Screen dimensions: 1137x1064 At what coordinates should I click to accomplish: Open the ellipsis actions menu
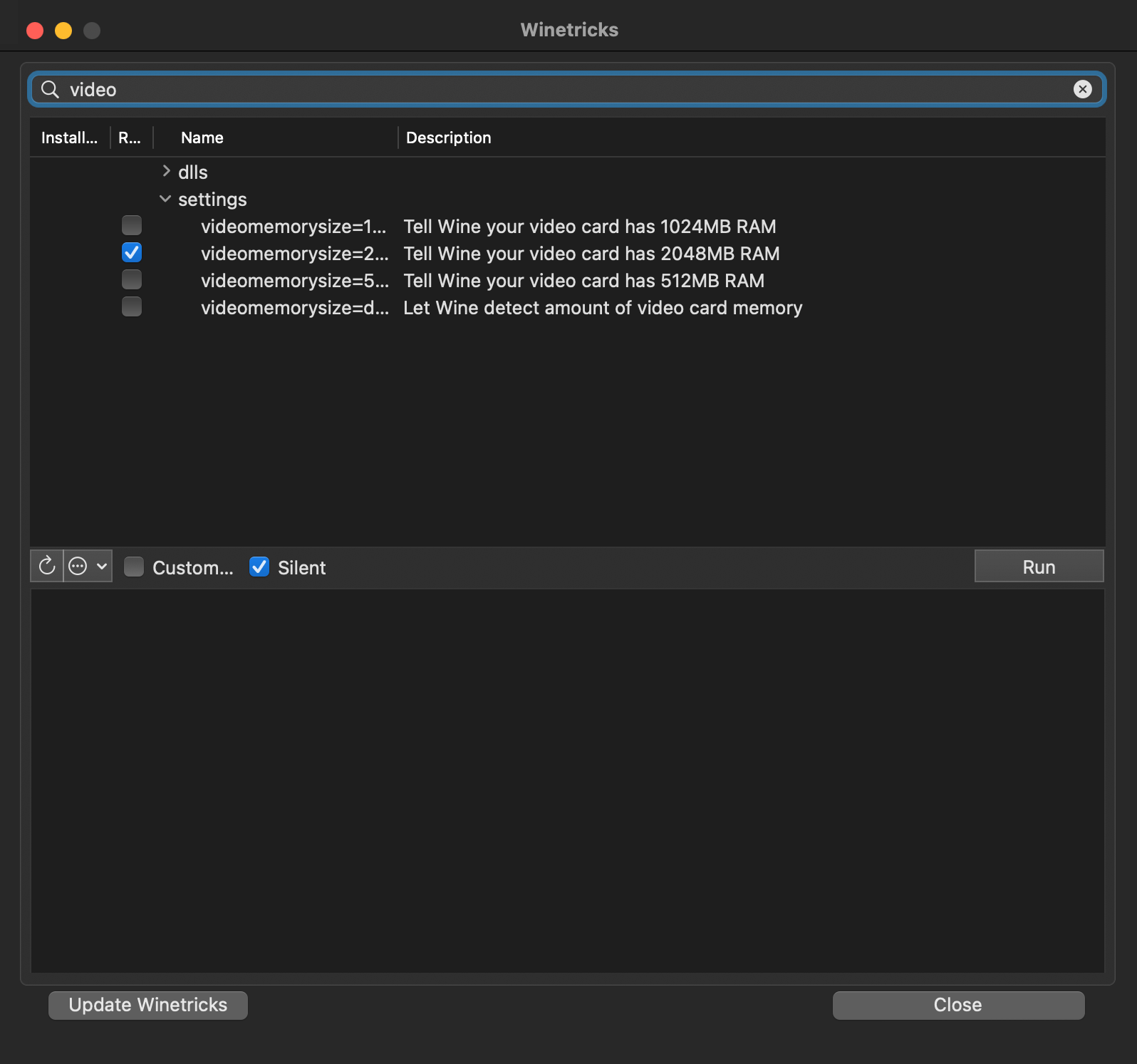click(x=88, y=566)
